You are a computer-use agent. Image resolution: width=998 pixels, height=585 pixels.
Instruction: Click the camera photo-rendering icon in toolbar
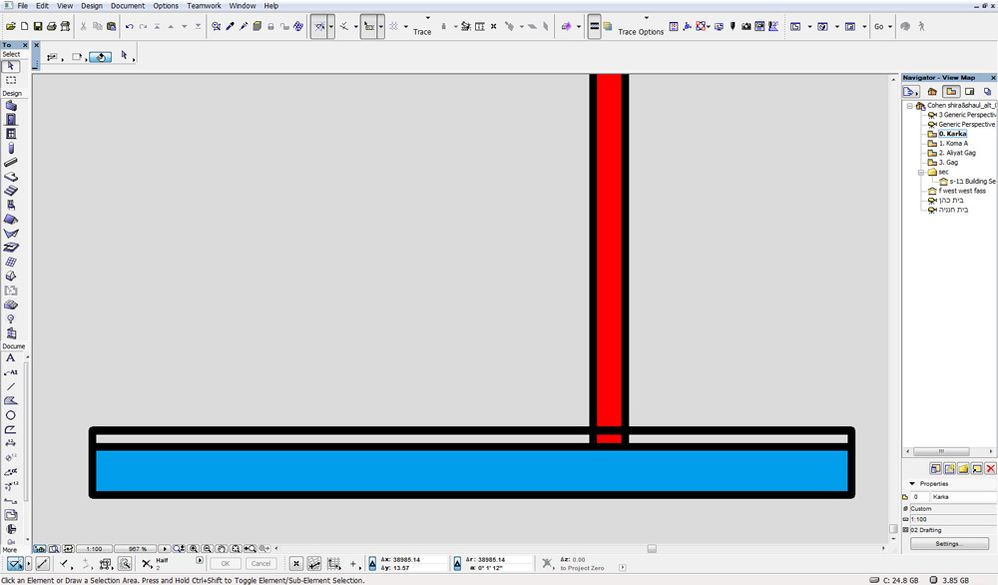tap(746, 26)
